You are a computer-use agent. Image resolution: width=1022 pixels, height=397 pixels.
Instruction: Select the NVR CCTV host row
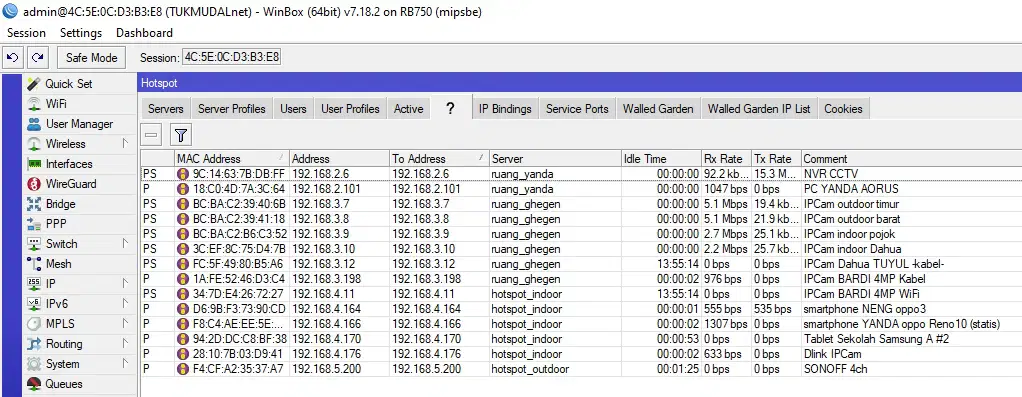pos(581,174)
